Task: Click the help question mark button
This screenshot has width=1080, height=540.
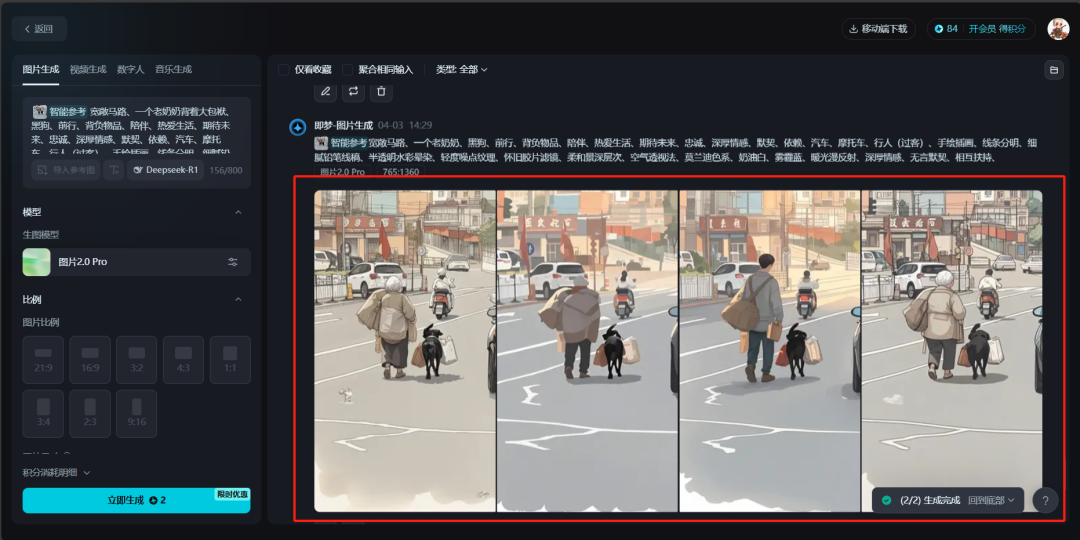Action: point(1045,501)
